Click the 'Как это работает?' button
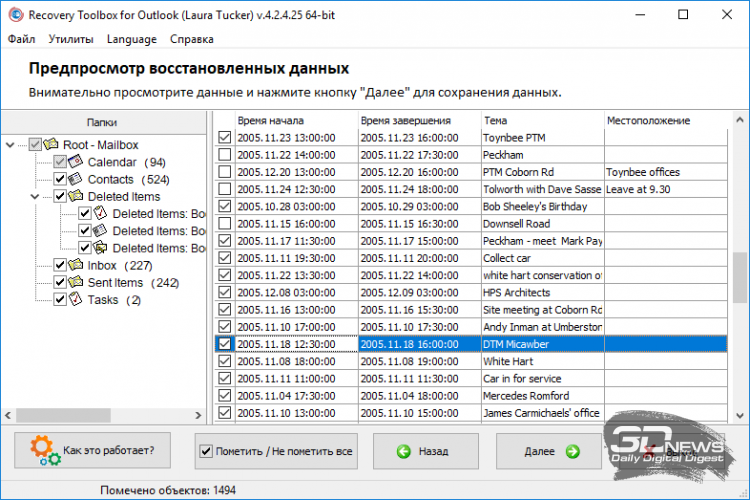The image size is (750, 500). point(92,450)
